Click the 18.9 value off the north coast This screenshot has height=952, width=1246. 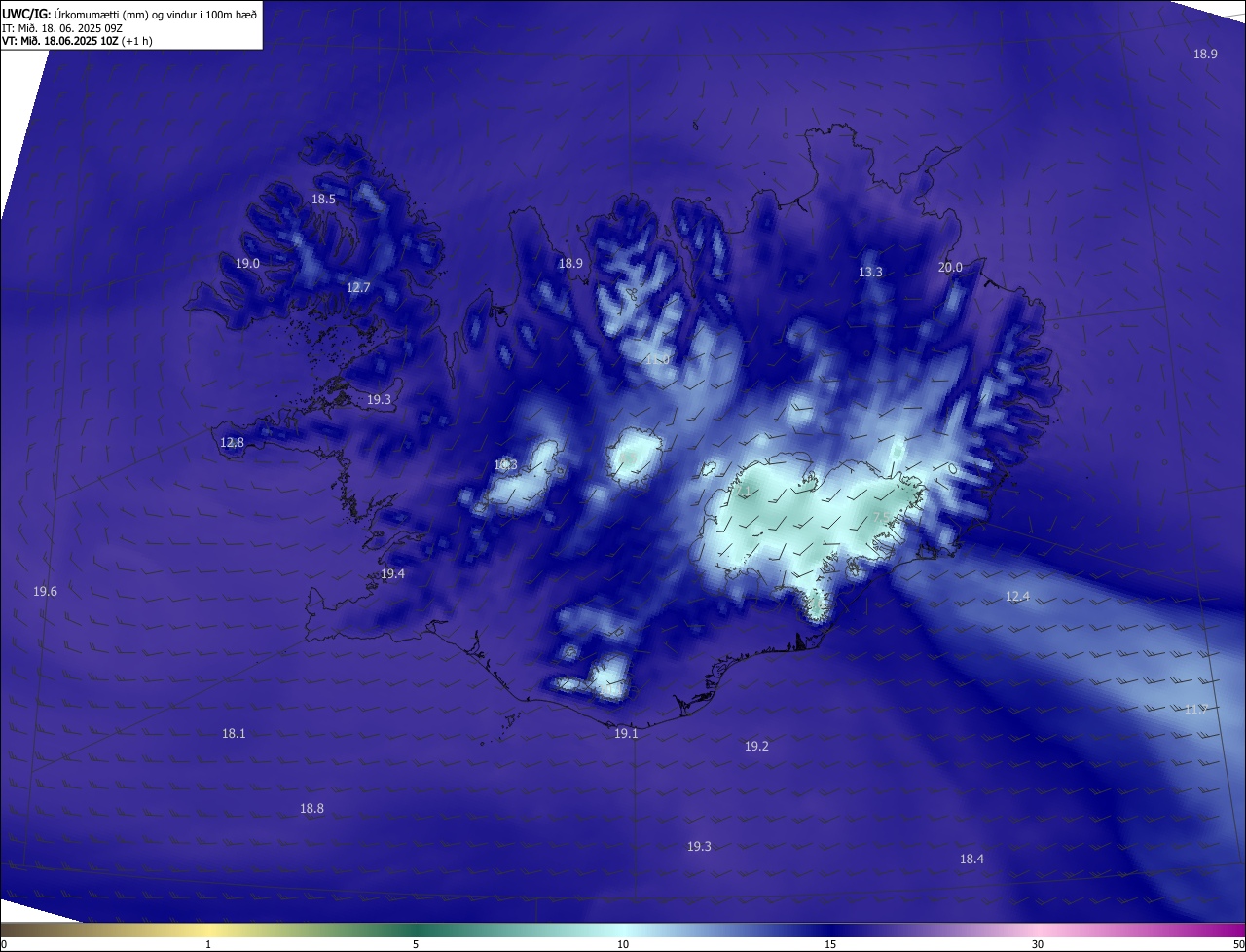[x=570, y=263]
